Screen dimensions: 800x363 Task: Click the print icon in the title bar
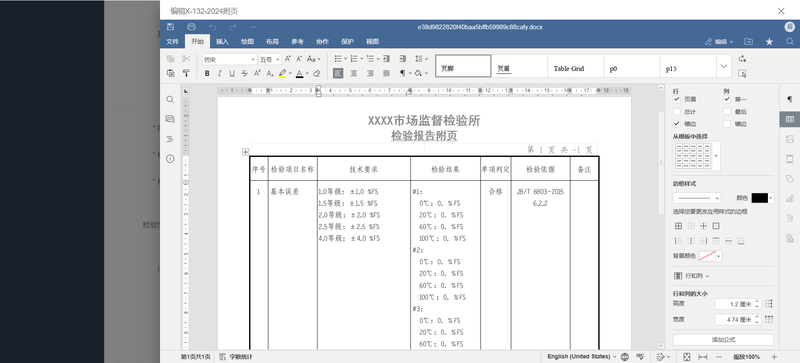(191, 27)
